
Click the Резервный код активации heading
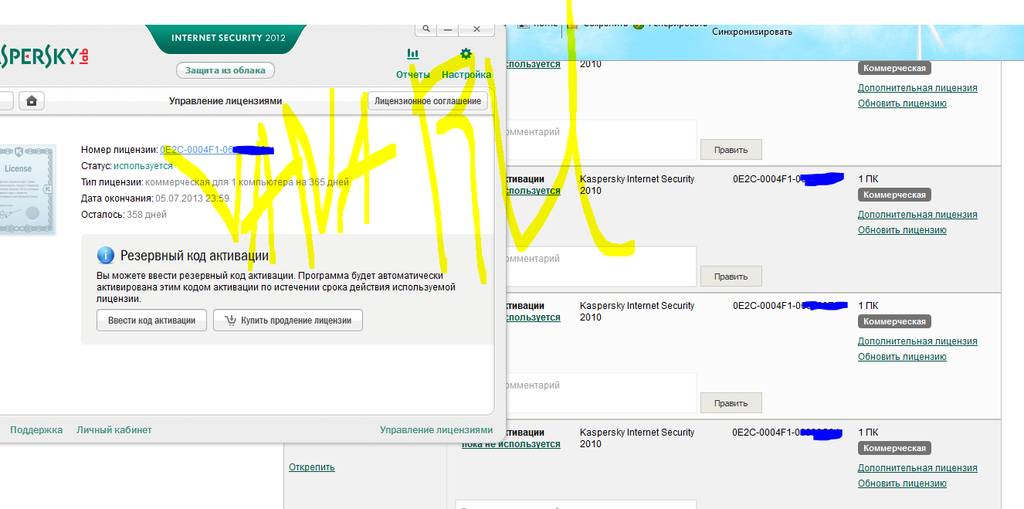tap(195, 255)
